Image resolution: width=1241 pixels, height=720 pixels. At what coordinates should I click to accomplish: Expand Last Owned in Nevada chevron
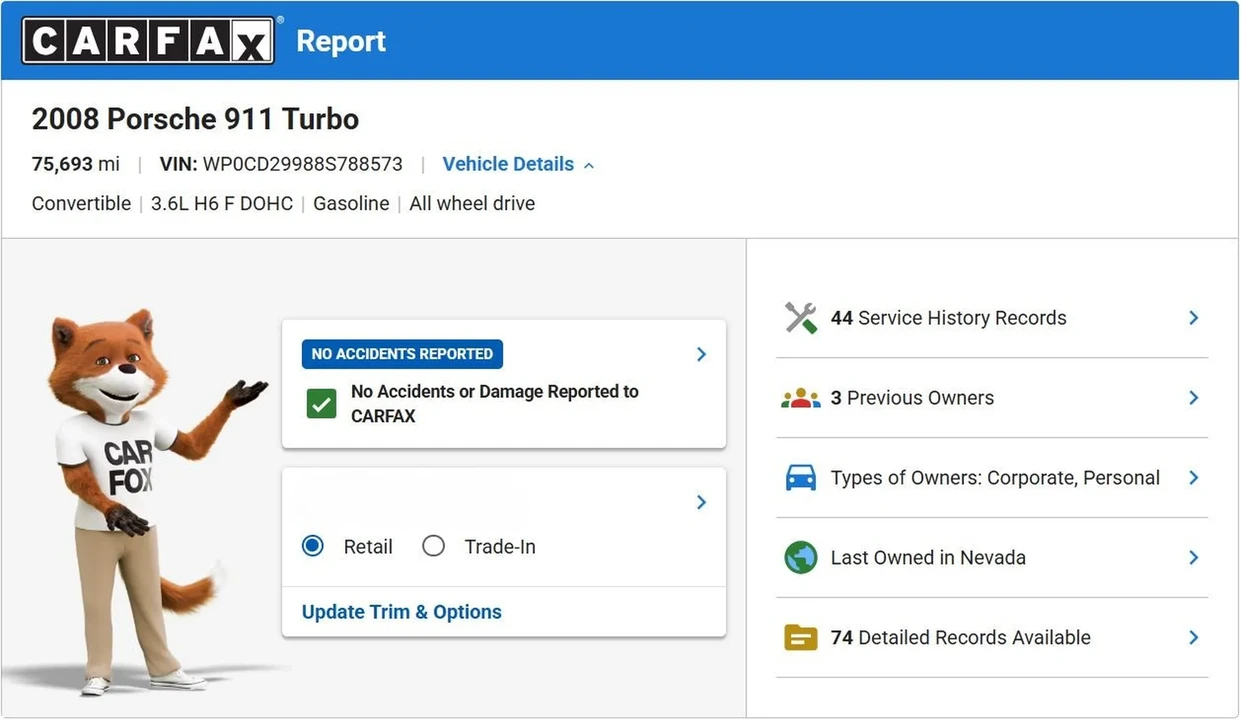coord(1193,558)
